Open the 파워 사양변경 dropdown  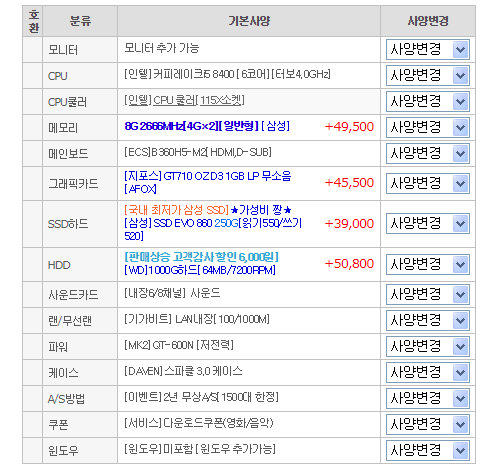click(428, 346)
